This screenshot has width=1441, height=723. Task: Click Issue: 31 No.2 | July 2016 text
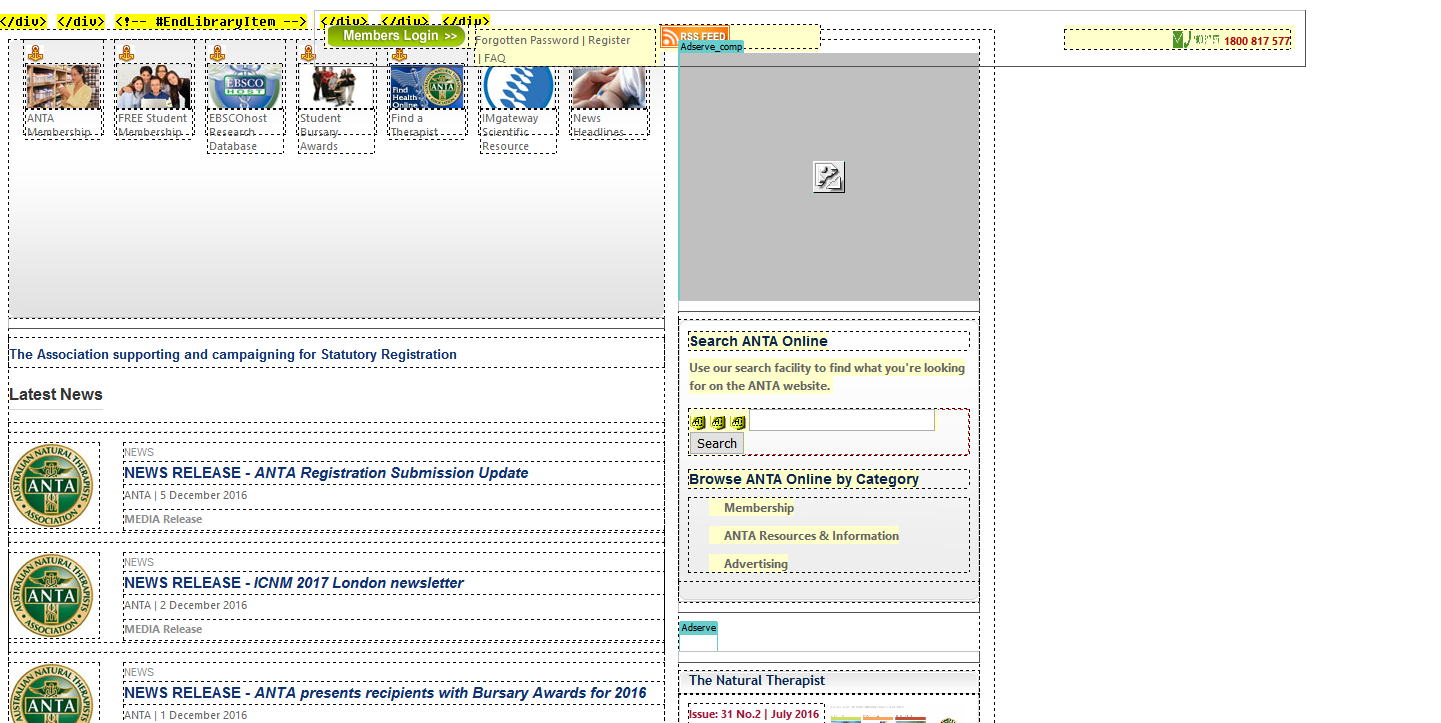[754, 714]
